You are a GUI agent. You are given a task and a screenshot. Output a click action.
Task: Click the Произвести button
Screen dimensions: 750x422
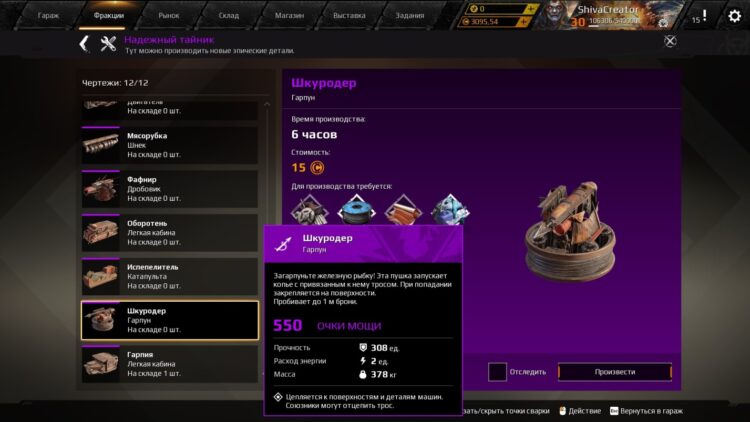[615, 372]
